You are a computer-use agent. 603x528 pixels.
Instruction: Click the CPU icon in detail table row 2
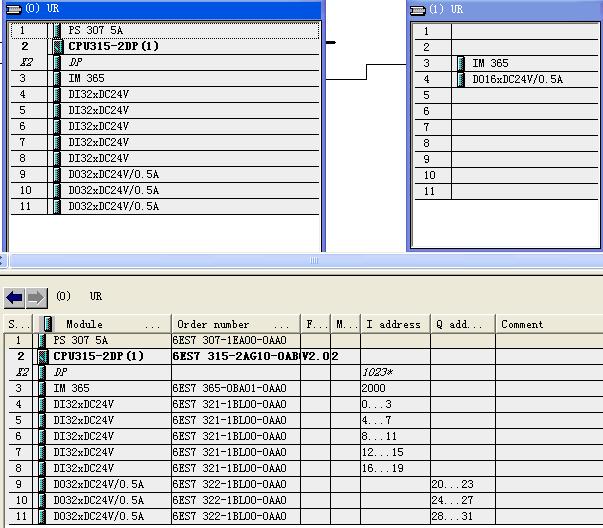point(43,356)
